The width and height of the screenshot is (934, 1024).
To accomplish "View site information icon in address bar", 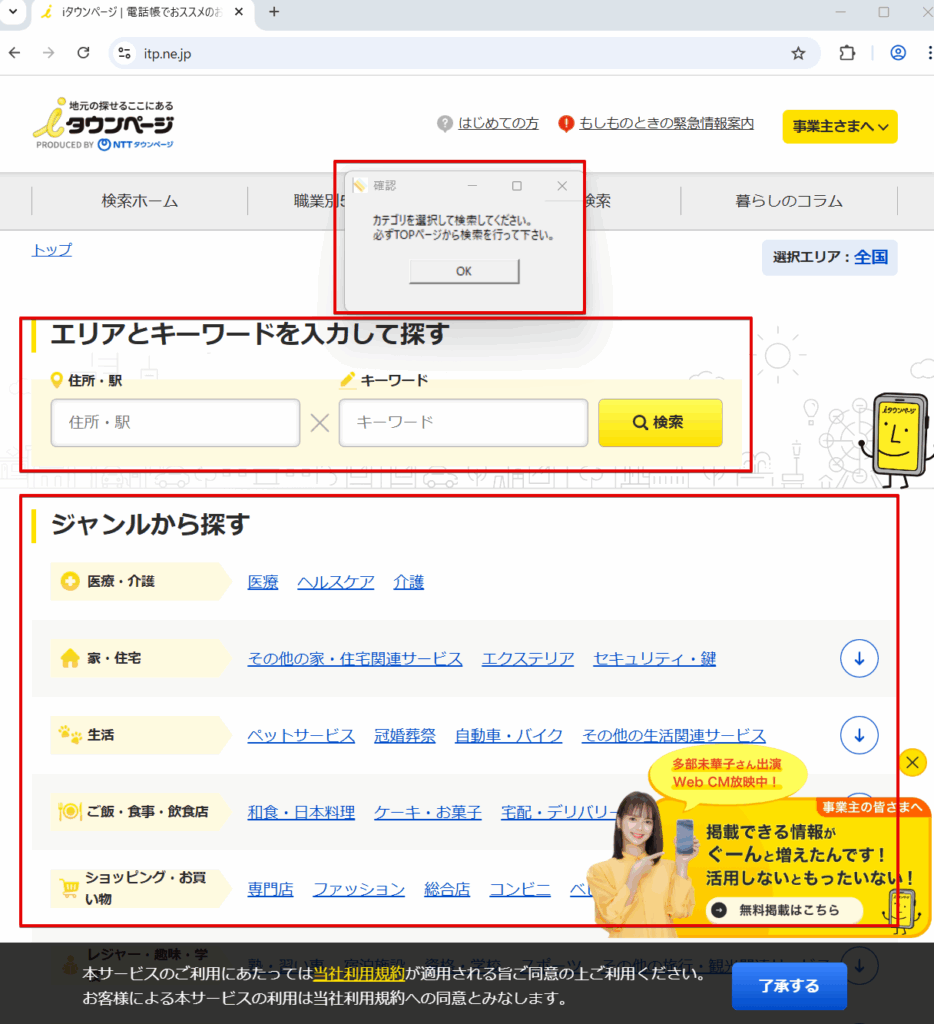I will click(x=124, y=53).
